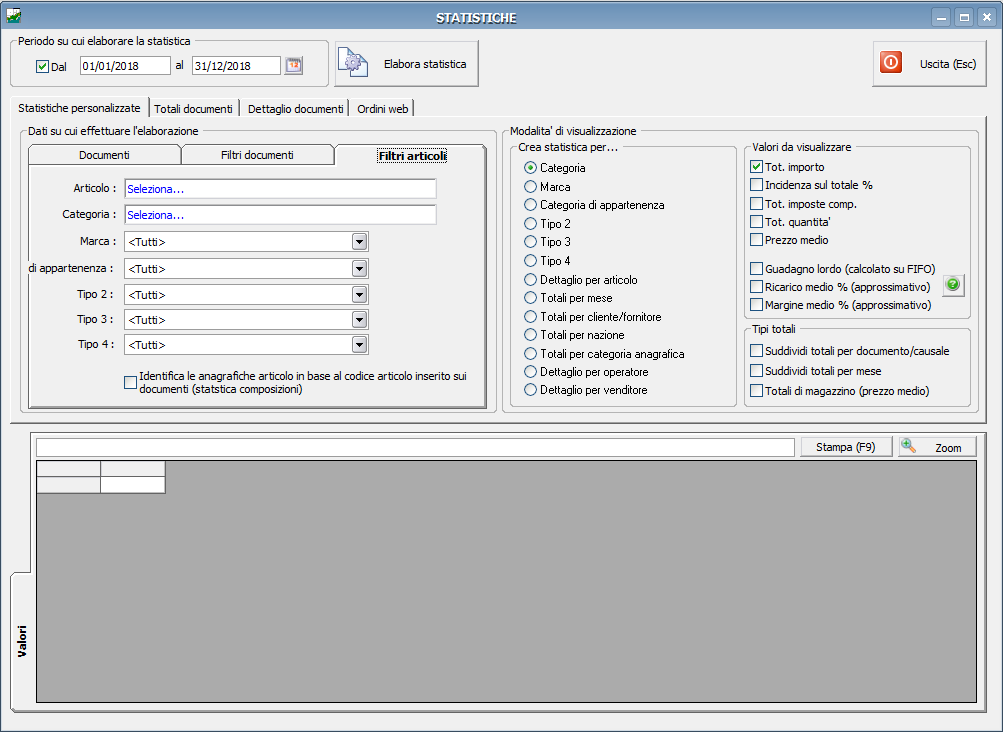Click the calendar date picker icon
The image size is (1003, 732).
(293, 66)
